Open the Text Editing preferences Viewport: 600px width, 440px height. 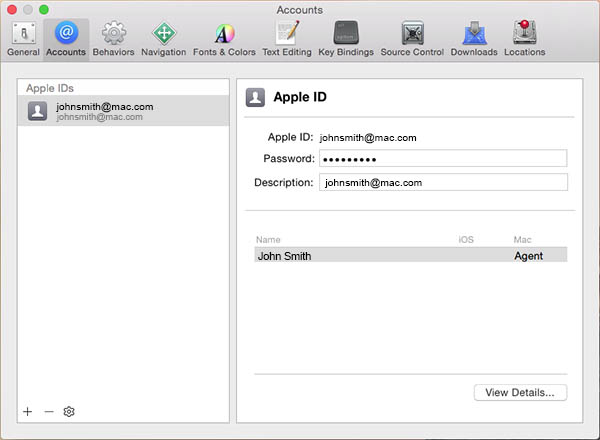click(287, 39)
